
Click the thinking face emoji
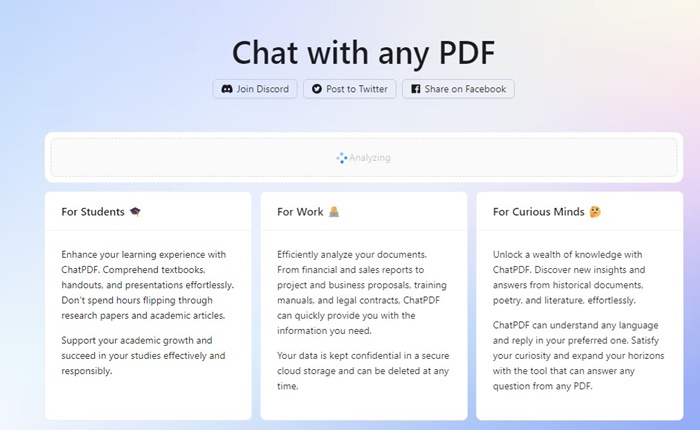tap(595, 212)
